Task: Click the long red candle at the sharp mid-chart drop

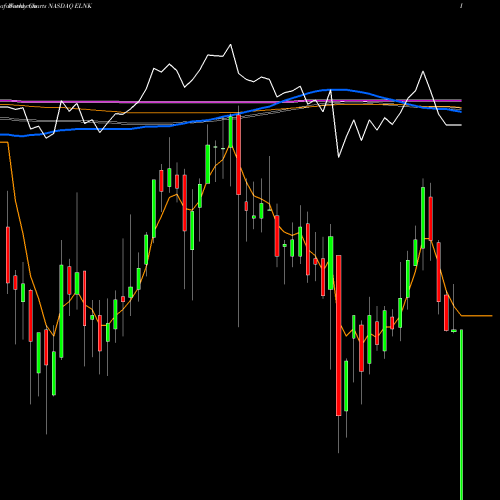Action: (339, 335)
